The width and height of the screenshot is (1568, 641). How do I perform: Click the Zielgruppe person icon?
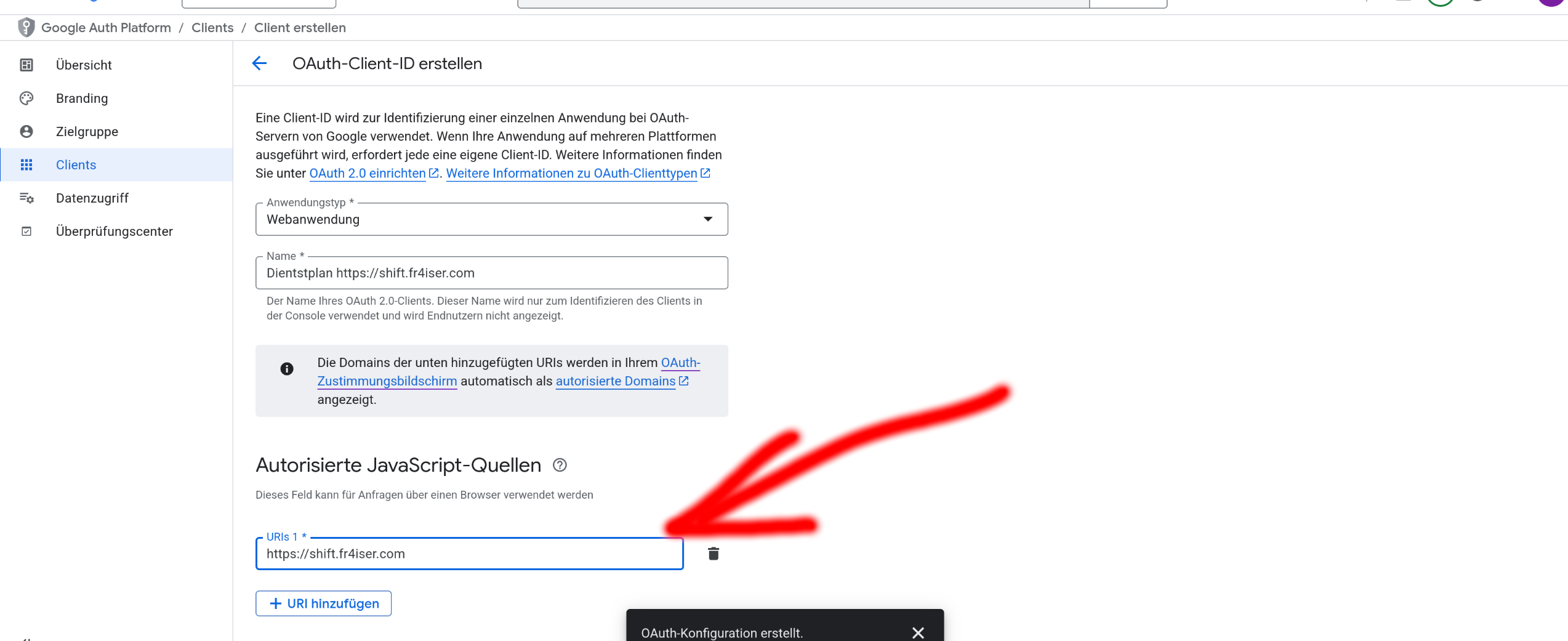[26, 131]
